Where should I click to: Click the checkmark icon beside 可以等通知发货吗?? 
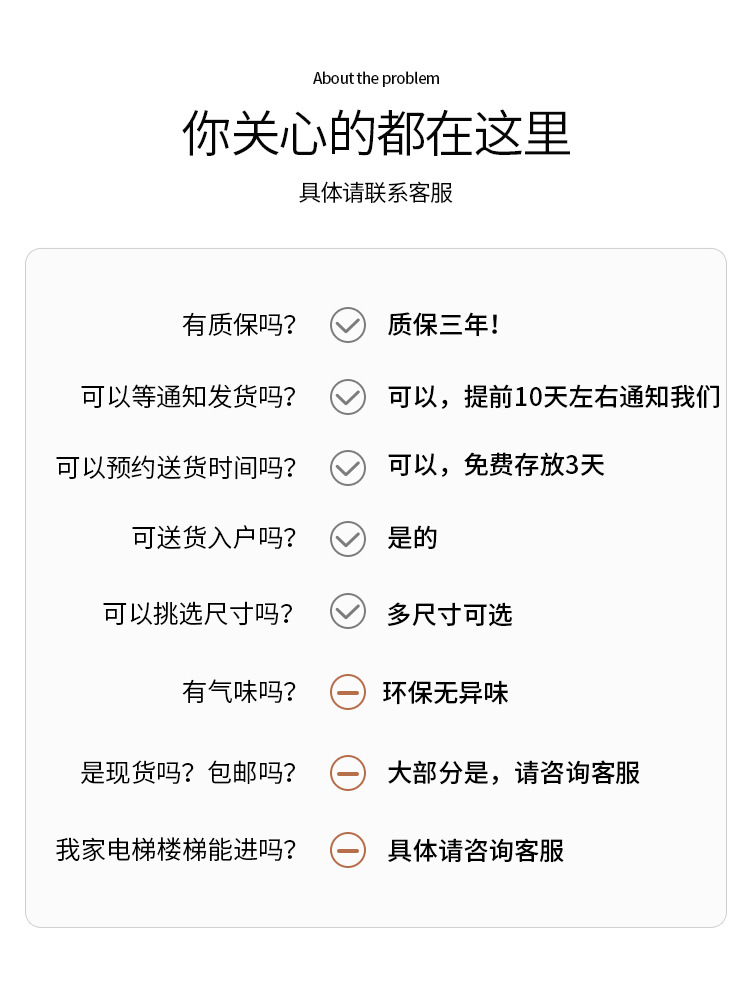[x=348, y=397]
